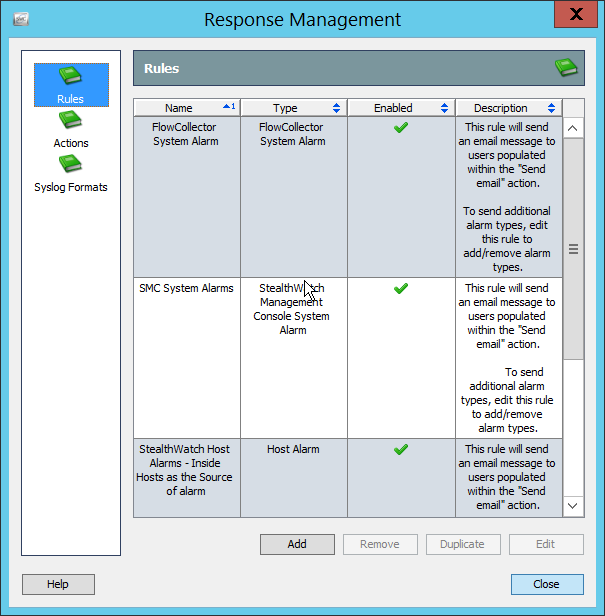The image size is (605, 616).
Task: Open the Actions section icon
Action: point(70,121)
